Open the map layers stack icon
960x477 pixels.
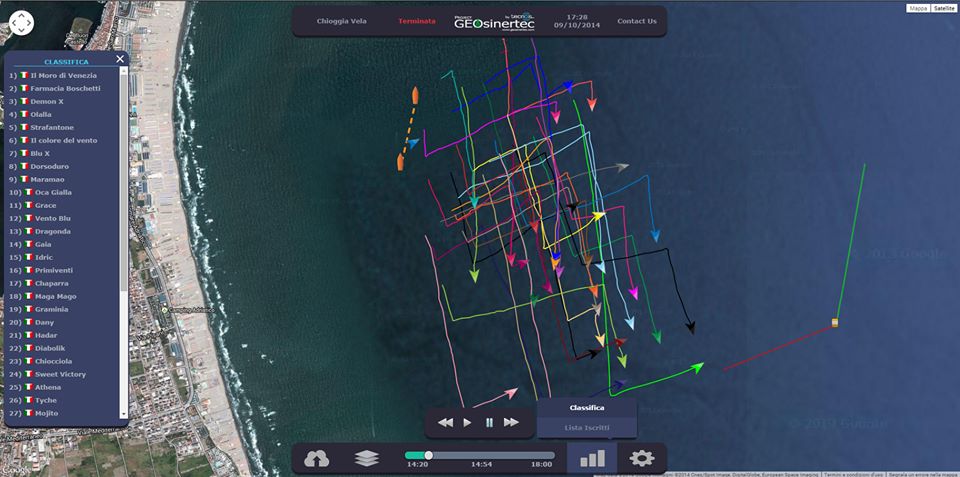click(x=367, y=459)
